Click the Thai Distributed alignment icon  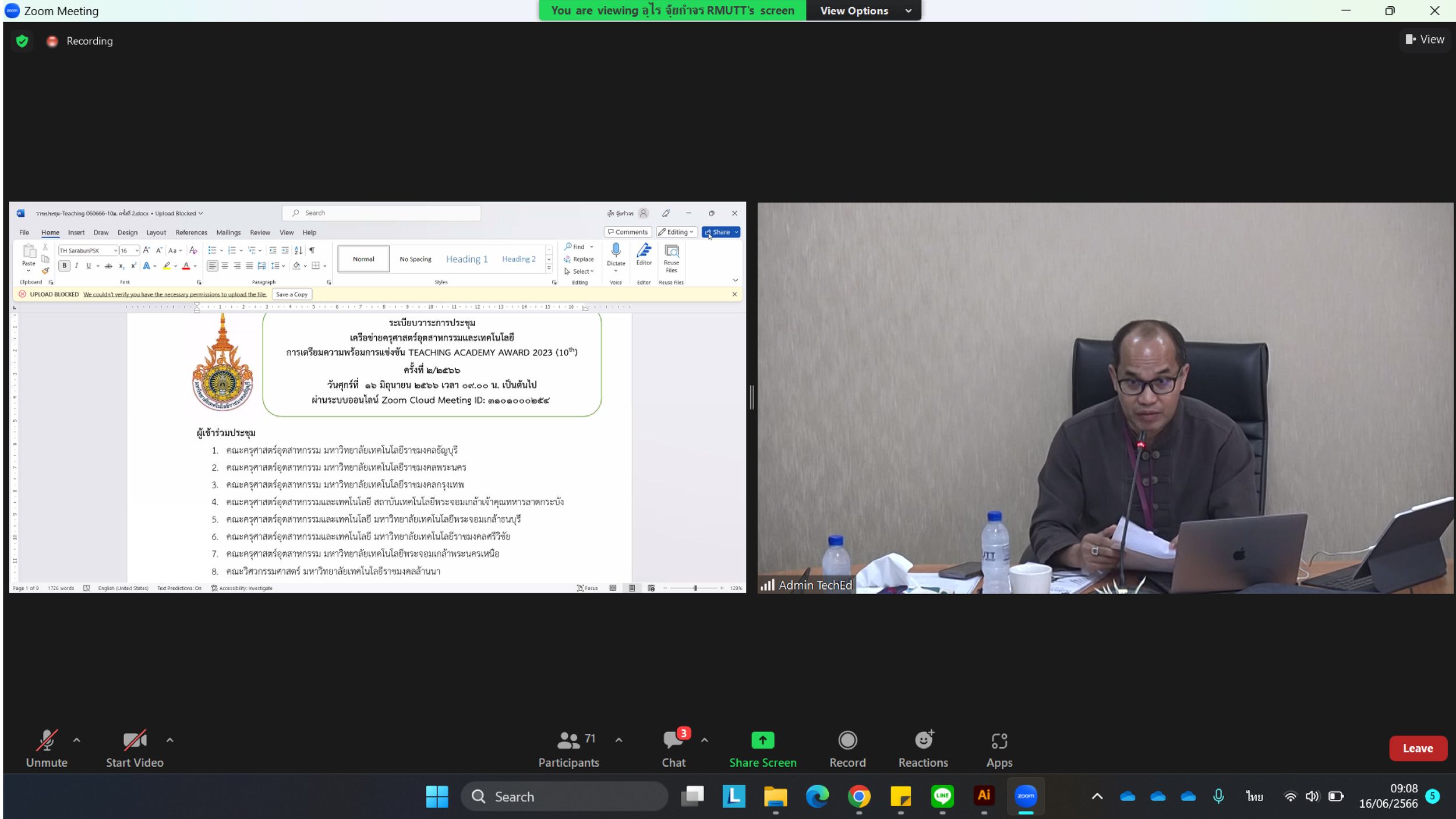pos(261,266)
